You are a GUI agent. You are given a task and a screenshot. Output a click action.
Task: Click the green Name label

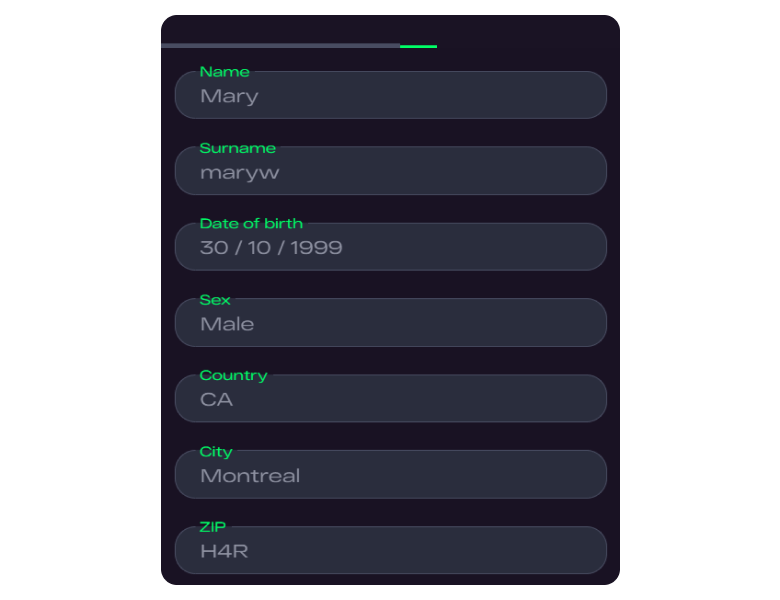point(224,72)
